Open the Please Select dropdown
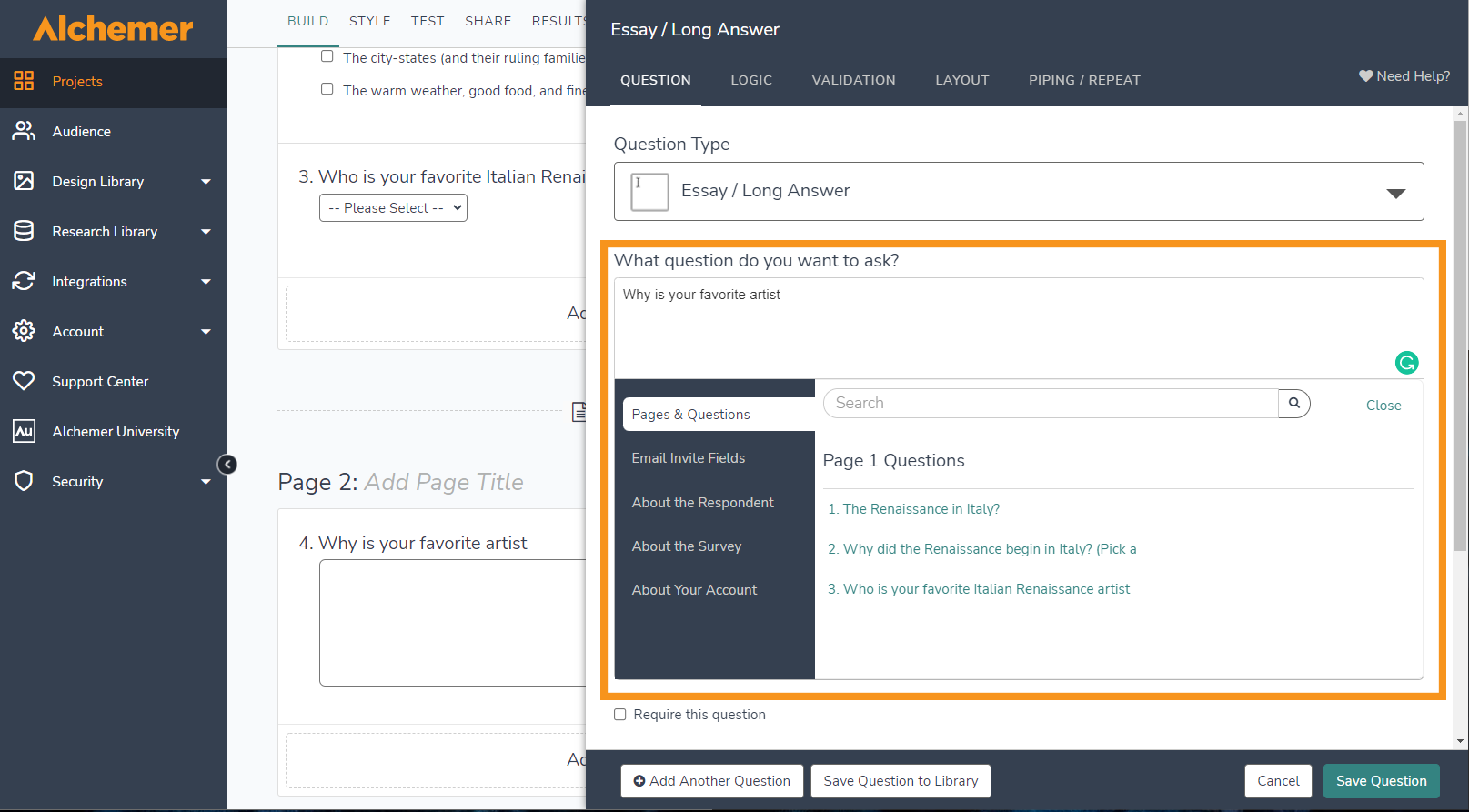The height and width of the screenshot is (812, 1469). 393,208
